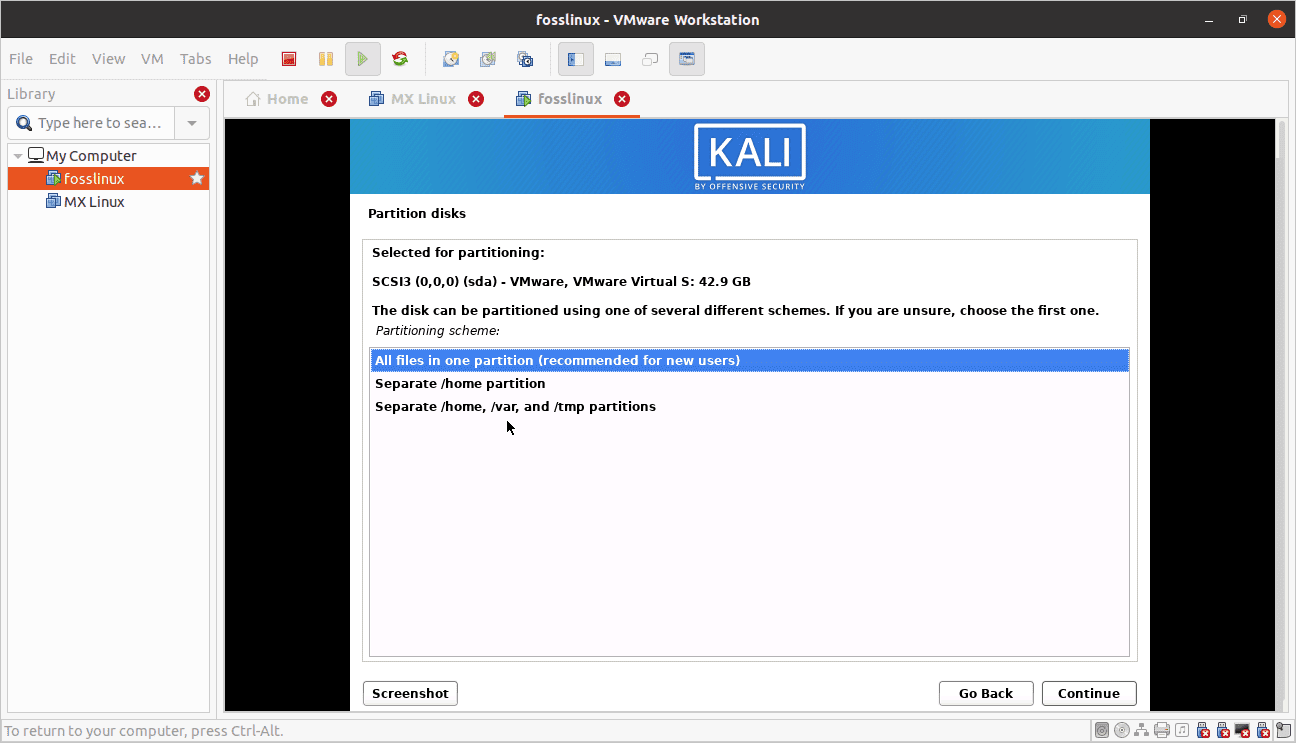1296x743 pixels.
Task: Select MX Linux in the library tree
Action: (108, 202)
